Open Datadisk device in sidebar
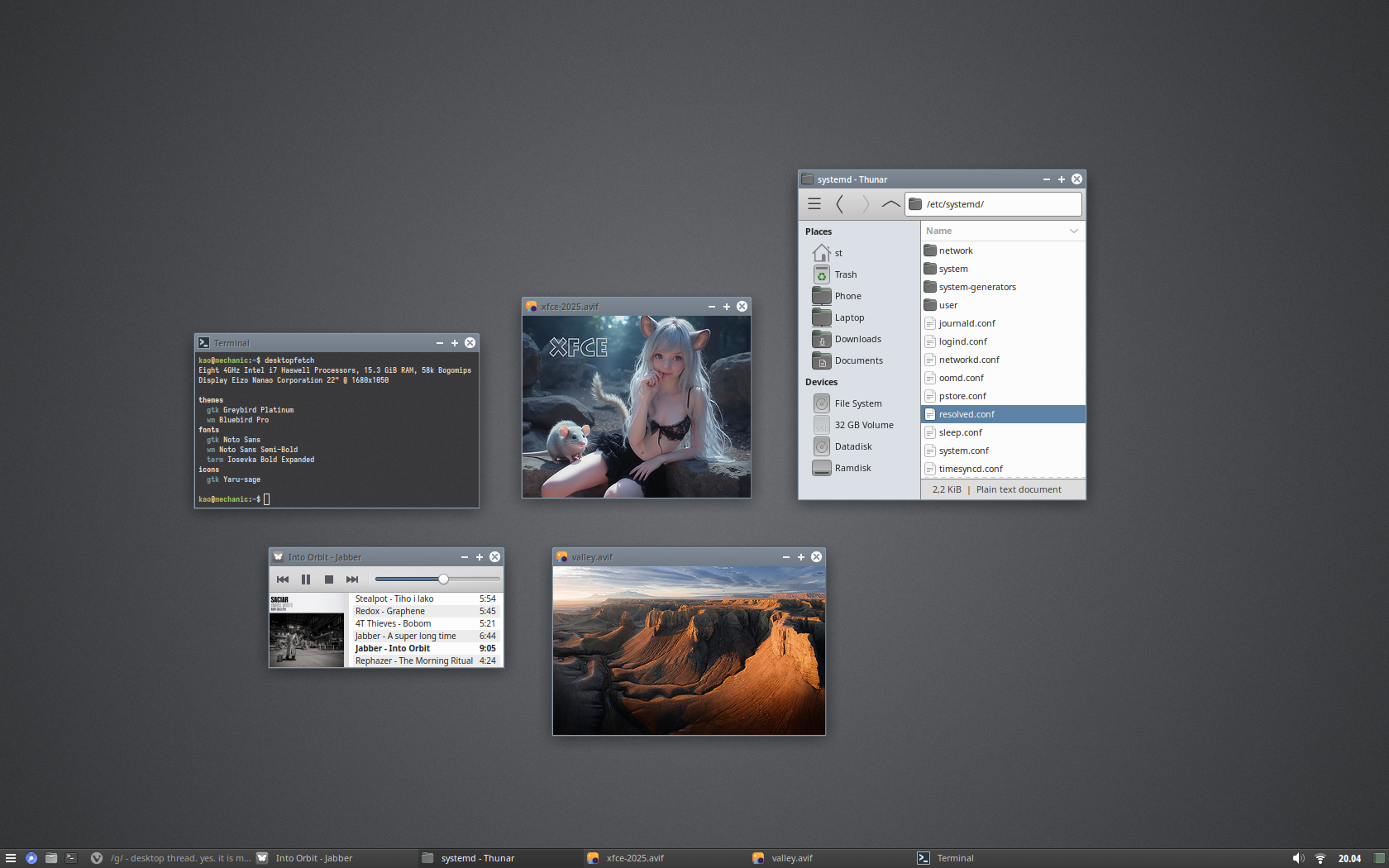The width and height of the screenshot is (1389, 868). [859, 446]
